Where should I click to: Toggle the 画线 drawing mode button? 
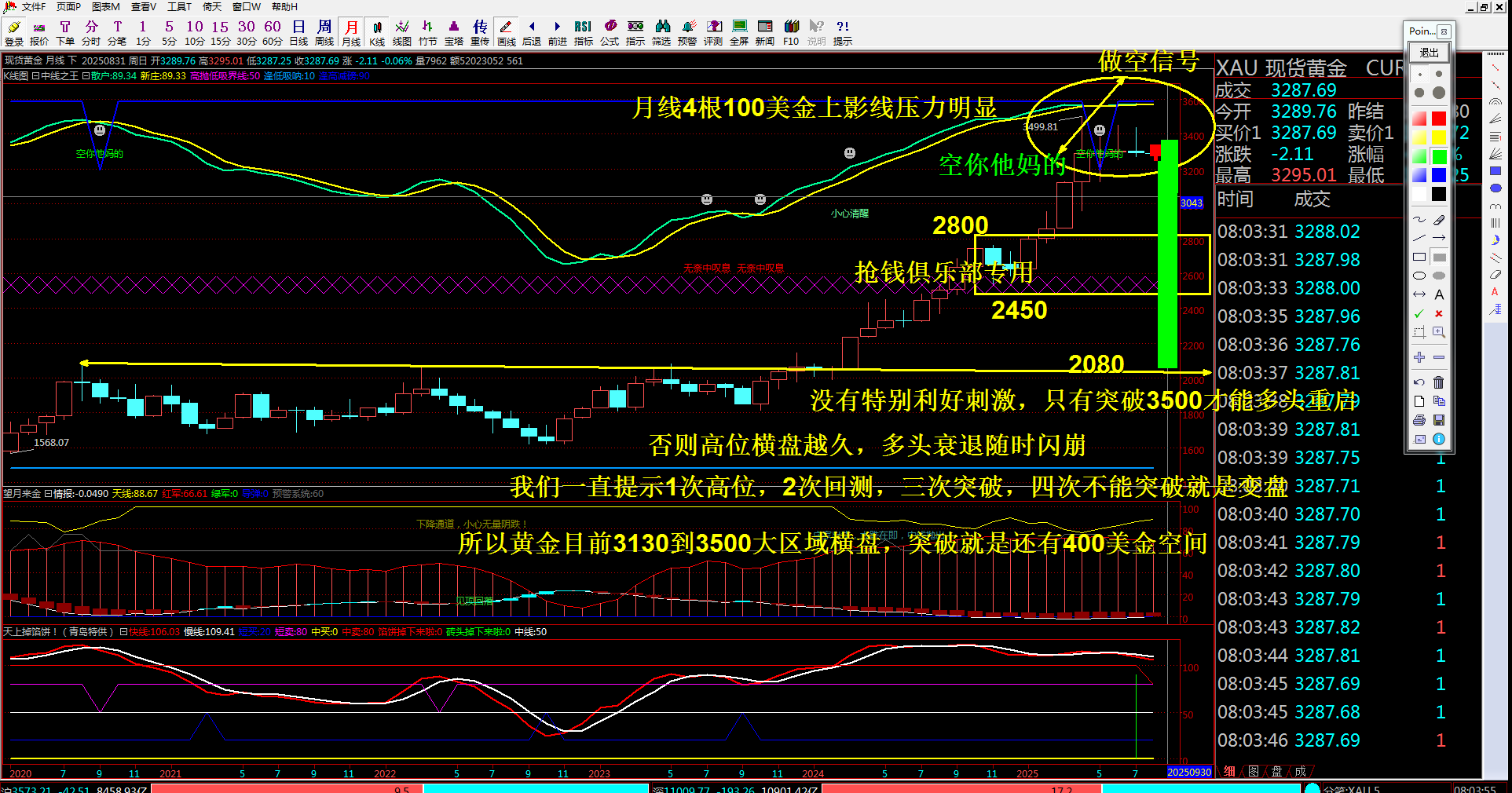tap(507, 33)
